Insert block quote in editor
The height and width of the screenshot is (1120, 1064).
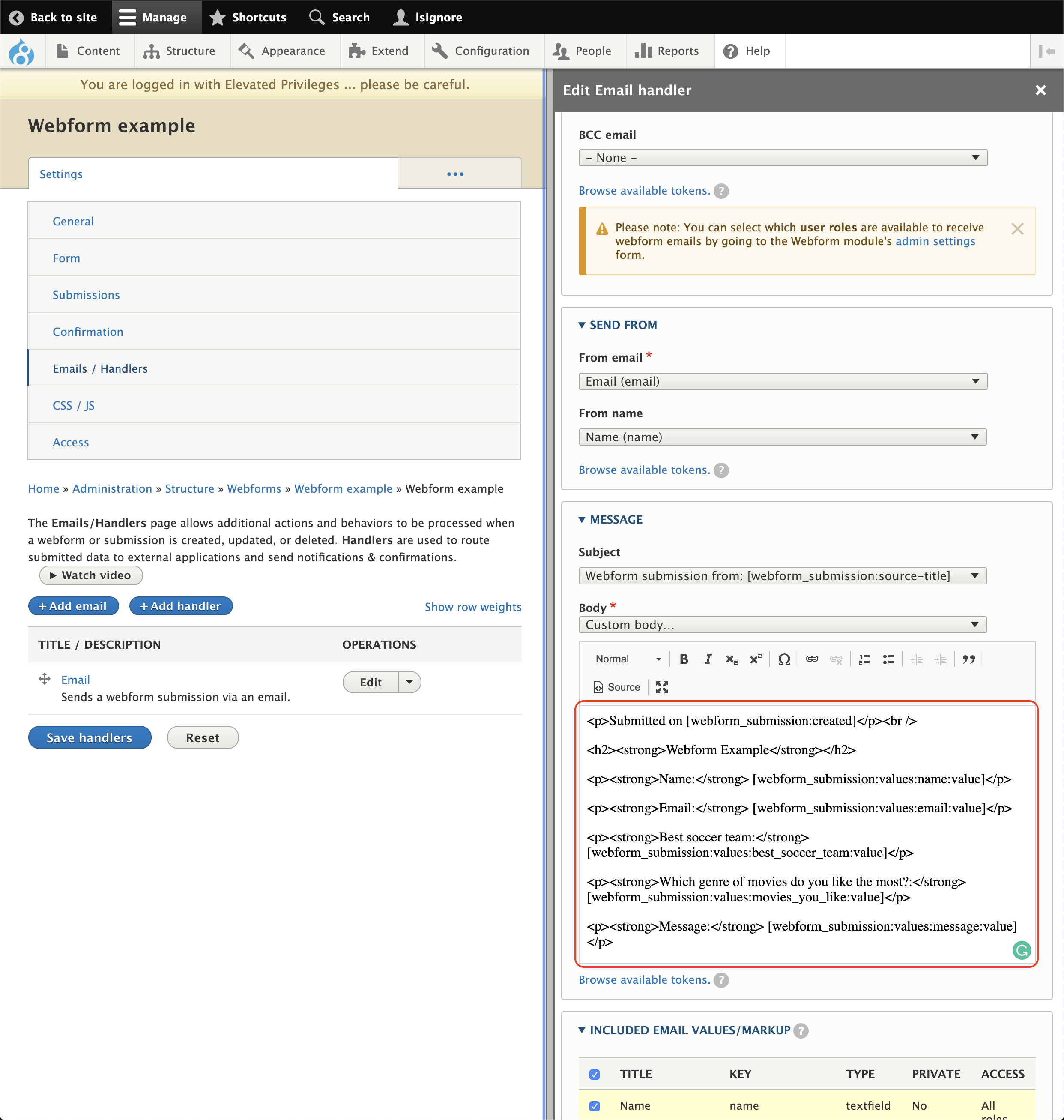click(969, 659)
